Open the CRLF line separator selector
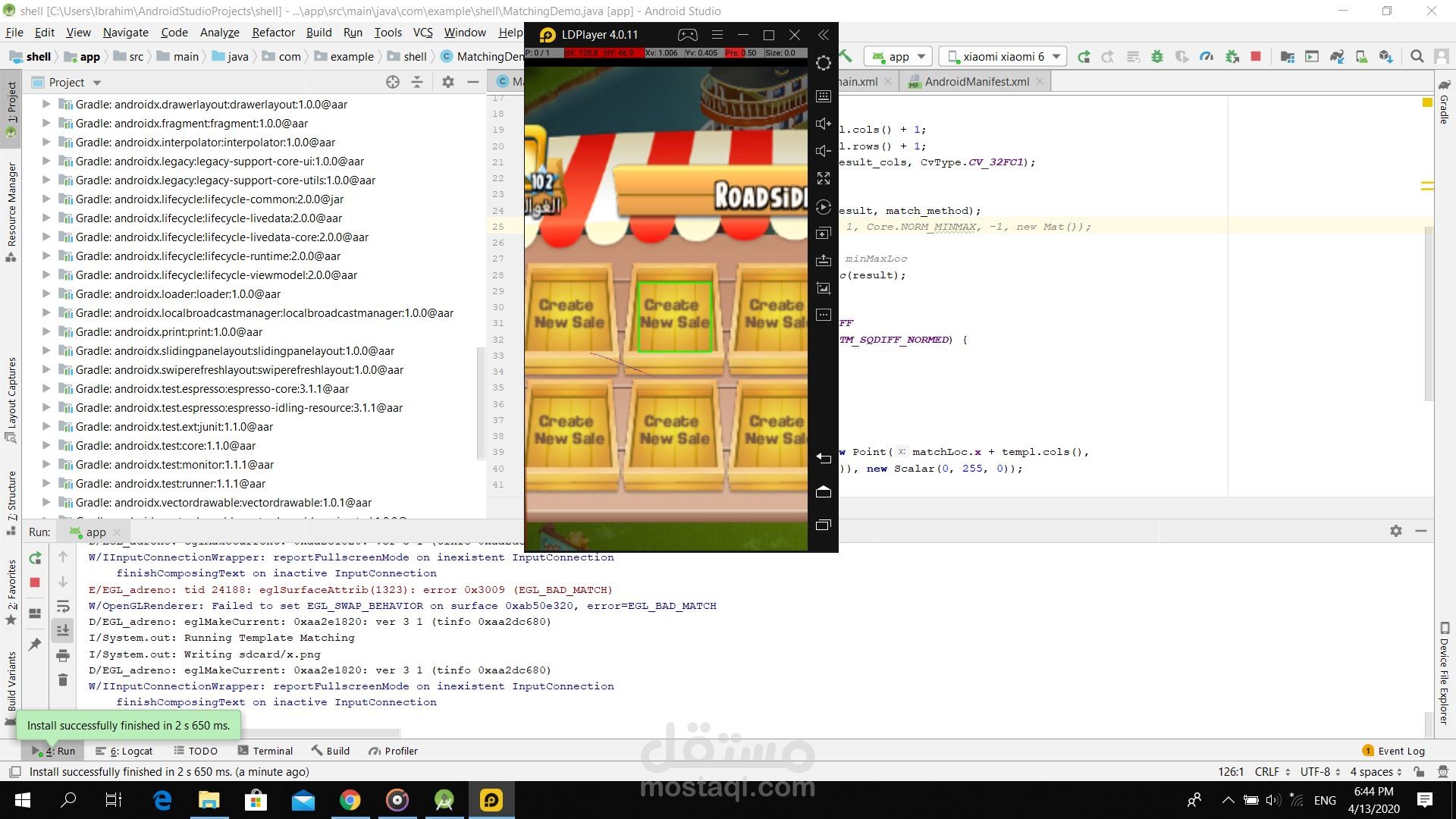The height and width of the screenshot is (819, 1456). coord(1272,771)
